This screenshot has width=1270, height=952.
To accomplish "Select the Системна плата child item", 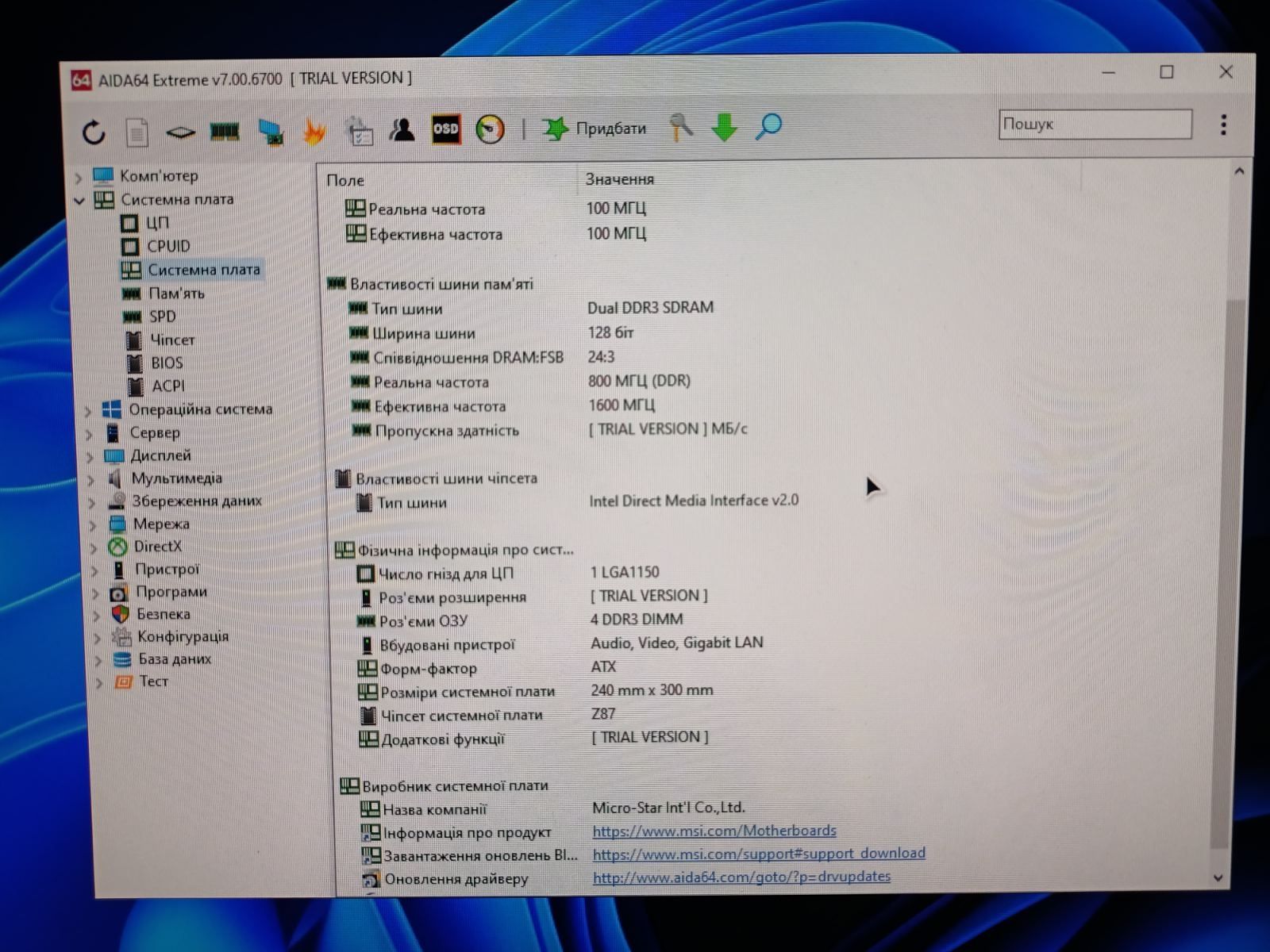I will (203, 270).
